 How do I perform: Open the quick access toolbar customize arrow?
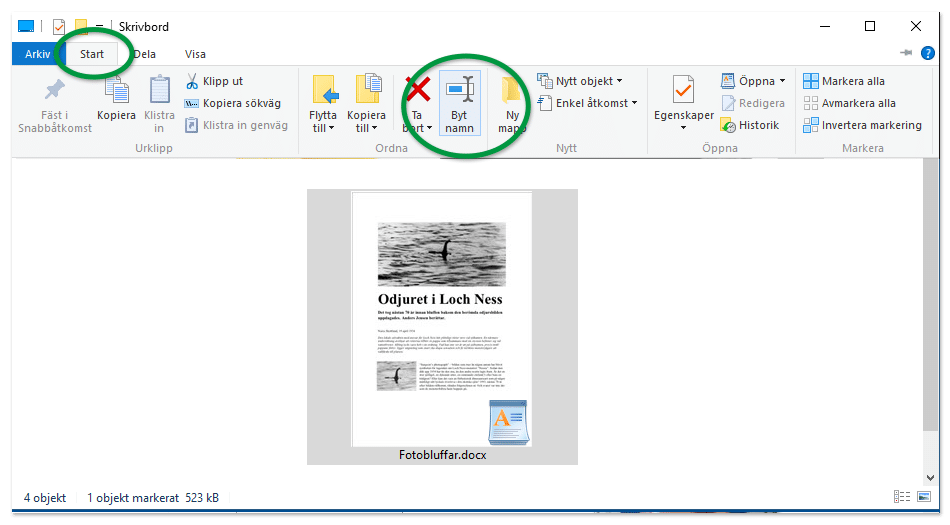pyautogui.click(x=99, y=27)
